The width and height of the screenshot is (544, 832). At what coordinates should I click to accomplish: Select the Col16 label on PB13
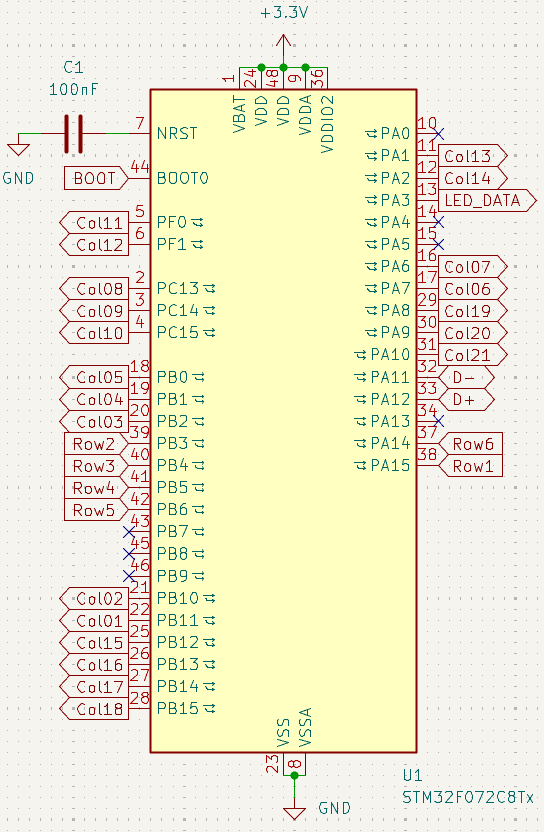94,664
